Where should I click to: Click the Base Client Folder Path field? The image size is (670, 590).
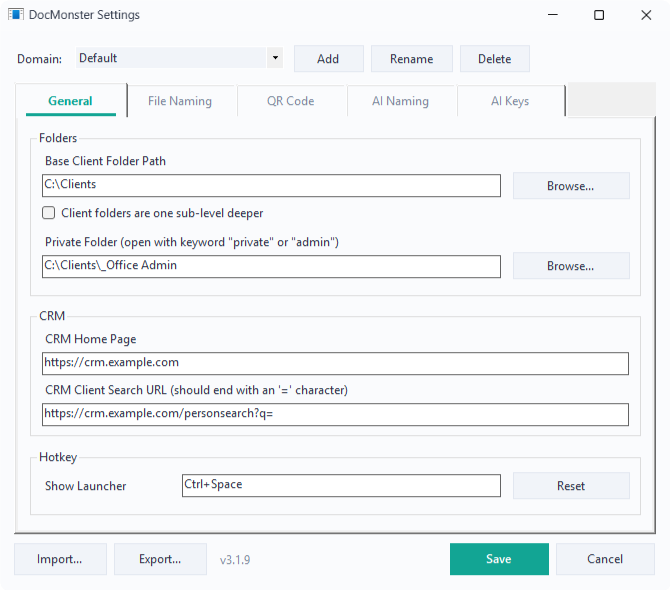pos(271,185)
